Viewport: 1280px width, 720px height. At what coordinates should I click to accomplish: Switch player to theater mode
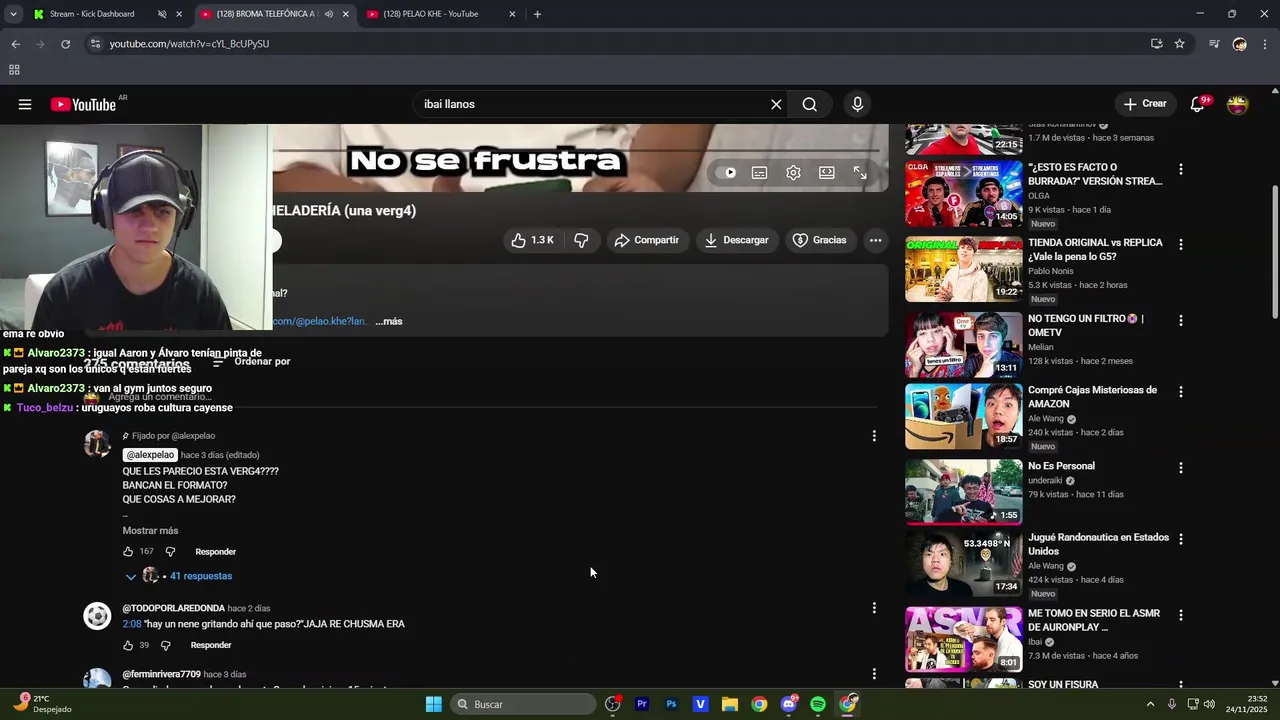[x=827, y=173]
